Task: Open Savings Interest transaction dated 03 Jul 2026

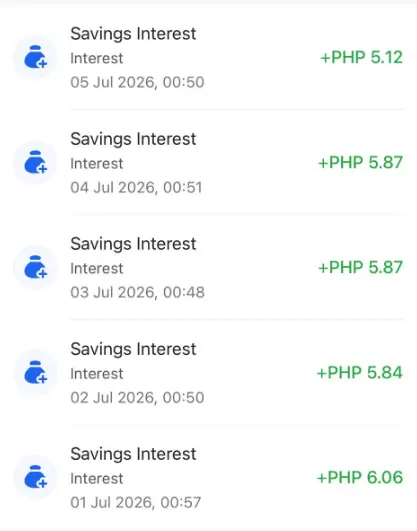Action: 208,268
